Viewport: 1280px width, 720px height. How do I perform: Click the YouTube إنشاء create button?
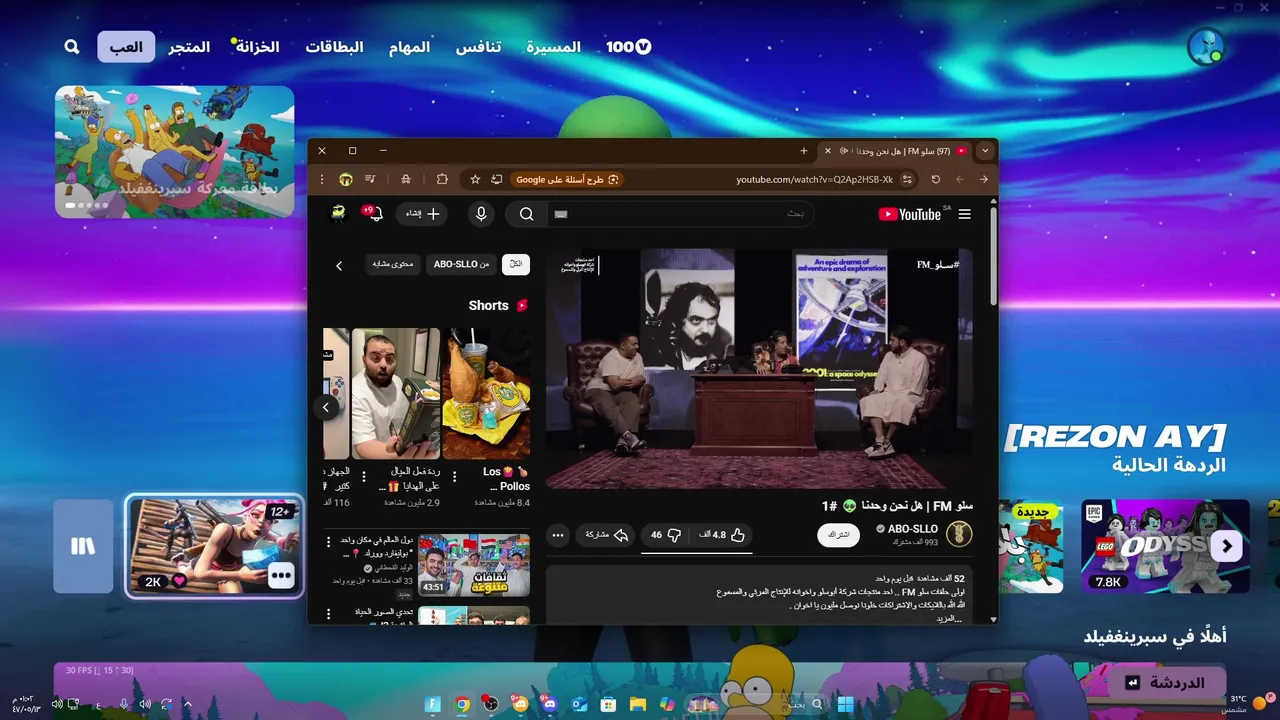tap(421, 214)
